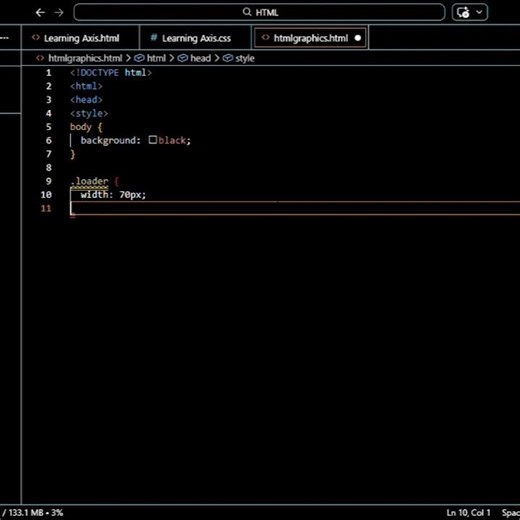Go forward with the right arrow
The height and width of the screenshot is (520, 520).
pyautogui.click(x=59, y=13)
